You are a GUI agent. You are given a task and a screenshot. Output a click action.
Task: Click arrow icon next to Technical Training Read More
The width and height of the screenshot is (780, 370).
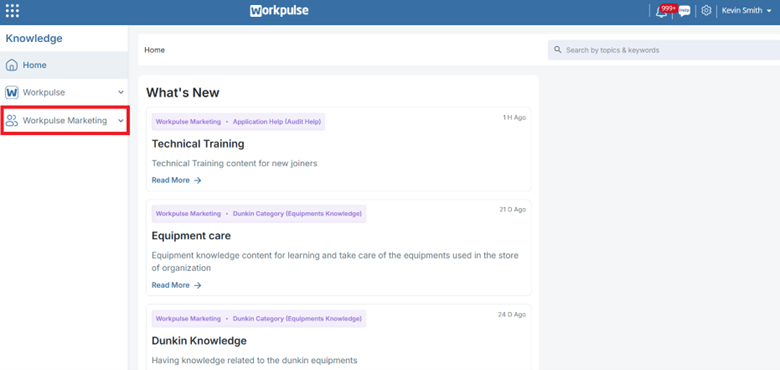coord(197,181)
